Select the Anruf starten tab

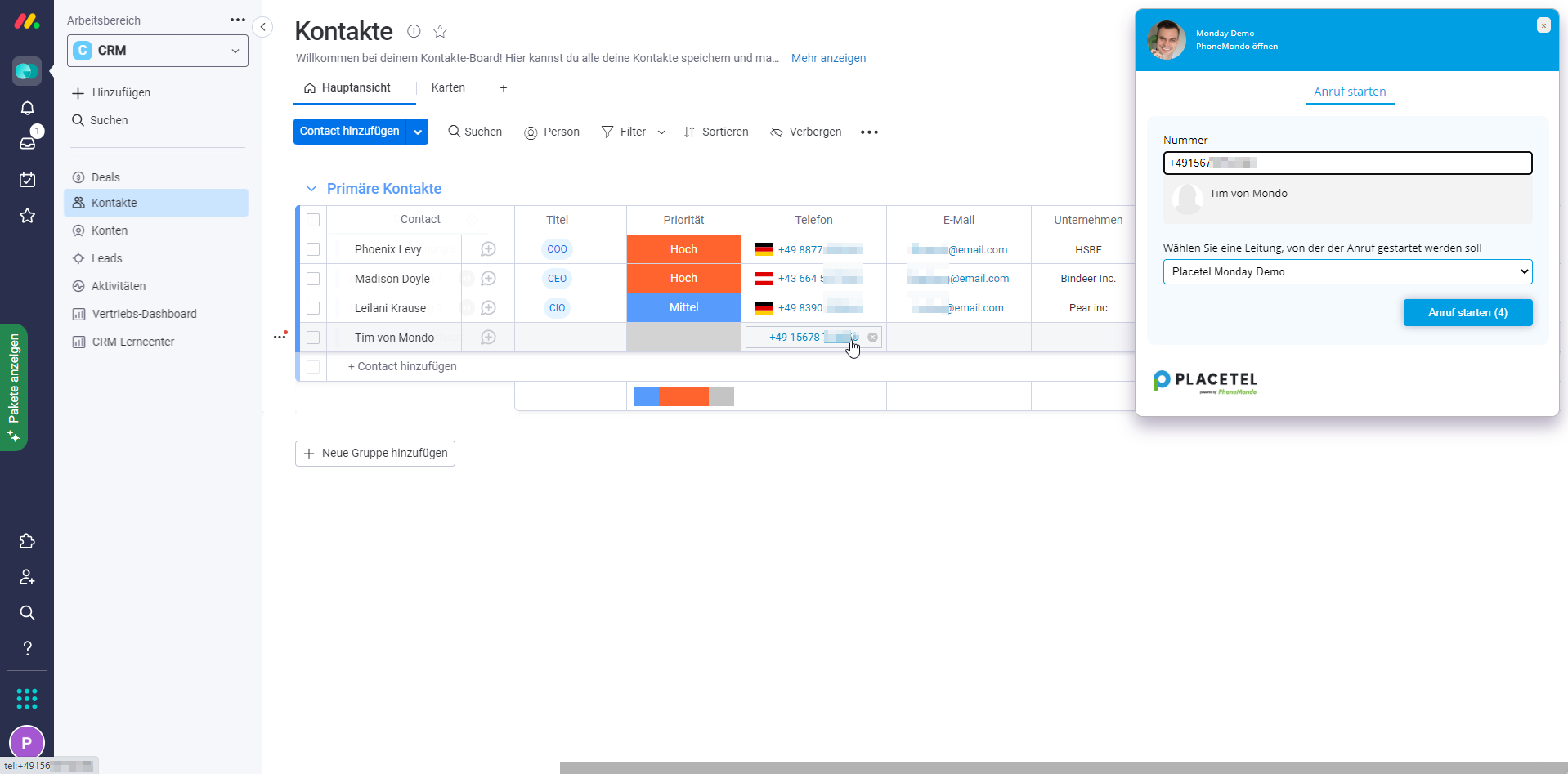pos(1350,92)
